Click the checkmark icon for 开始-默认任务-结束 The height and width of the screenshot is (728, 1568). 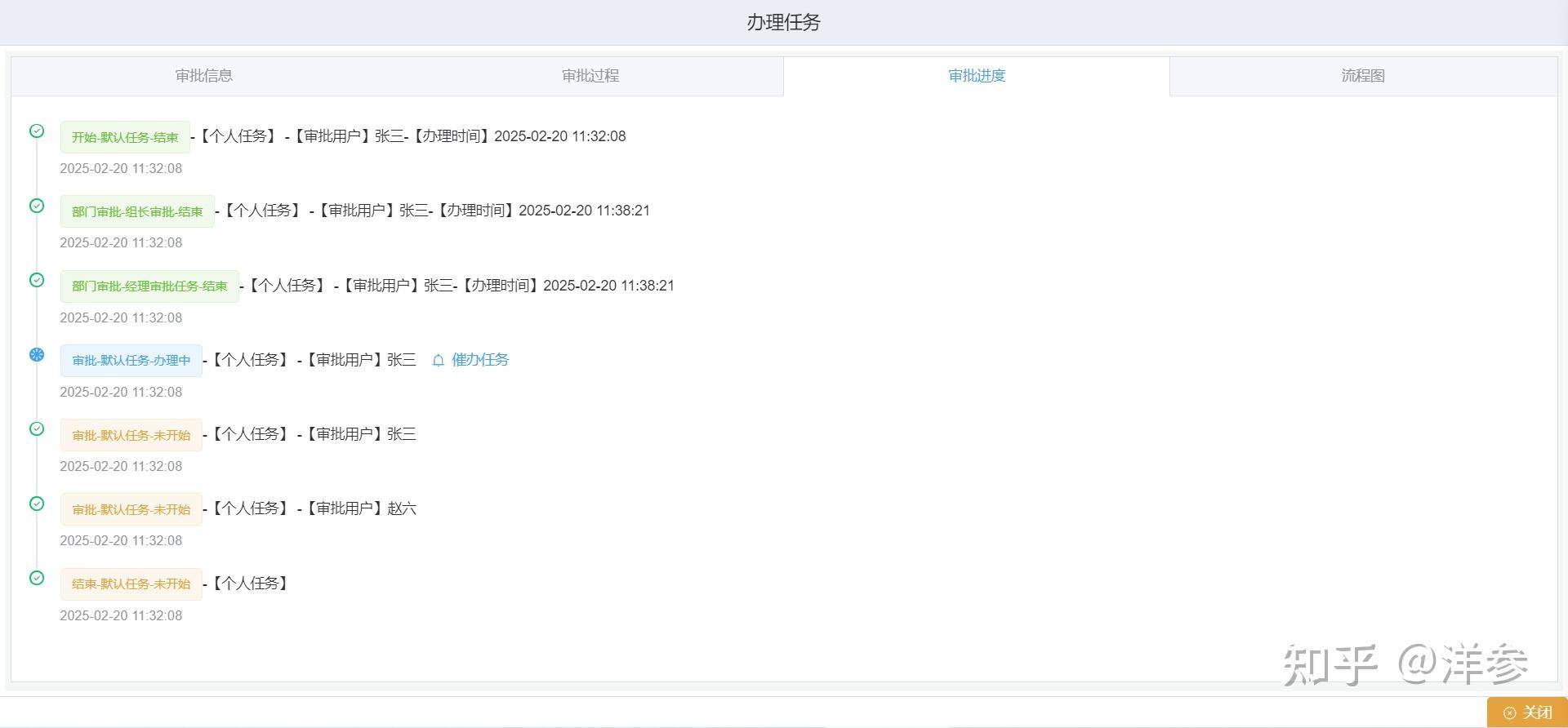click(x=37, y=131)
